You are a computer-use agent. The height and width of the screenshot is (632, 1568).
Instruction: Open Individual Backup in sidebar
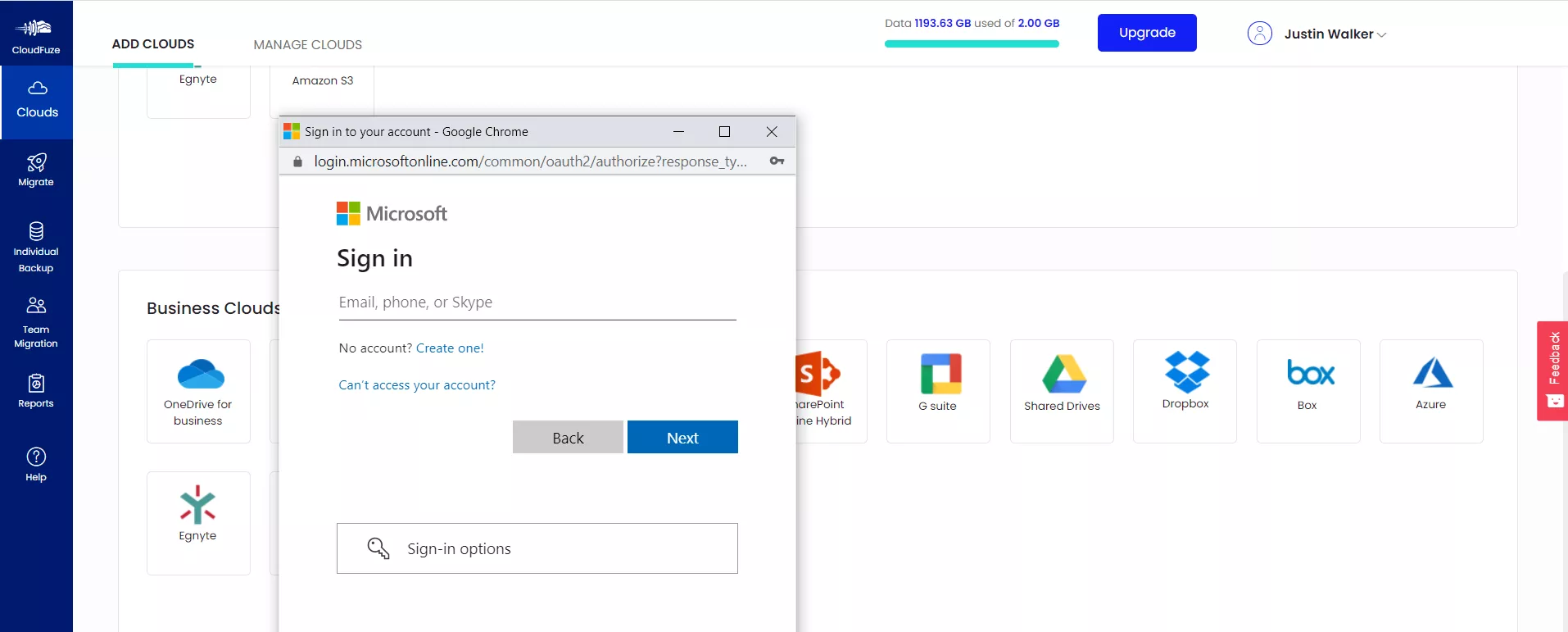click(36, 248)
